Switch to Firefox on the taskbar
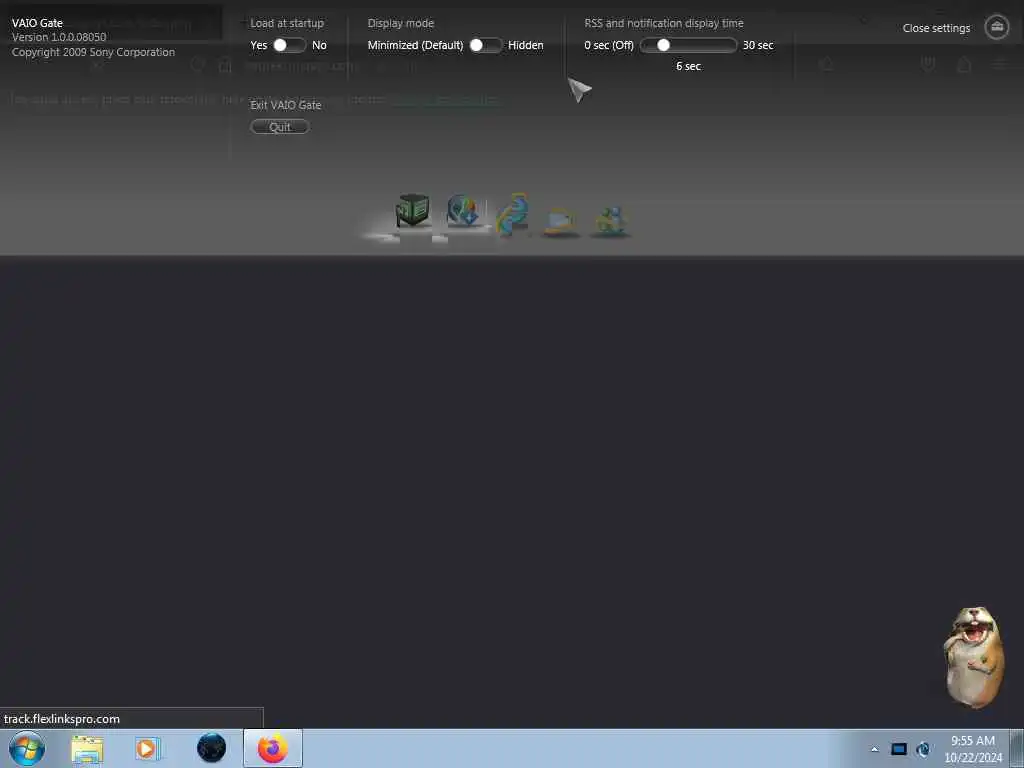 (x=273, y=748)
